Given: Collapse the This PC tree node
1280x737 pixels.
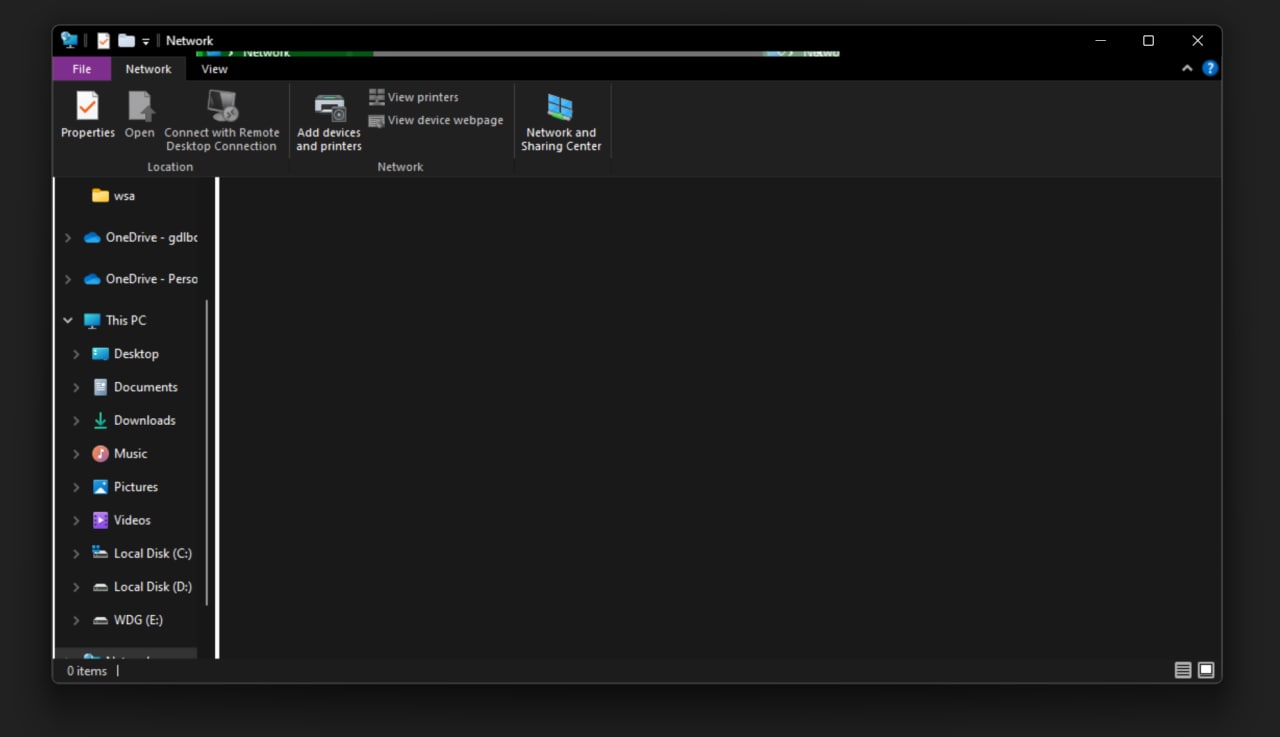Looking at the screenshot, I should tap(67, 320).
